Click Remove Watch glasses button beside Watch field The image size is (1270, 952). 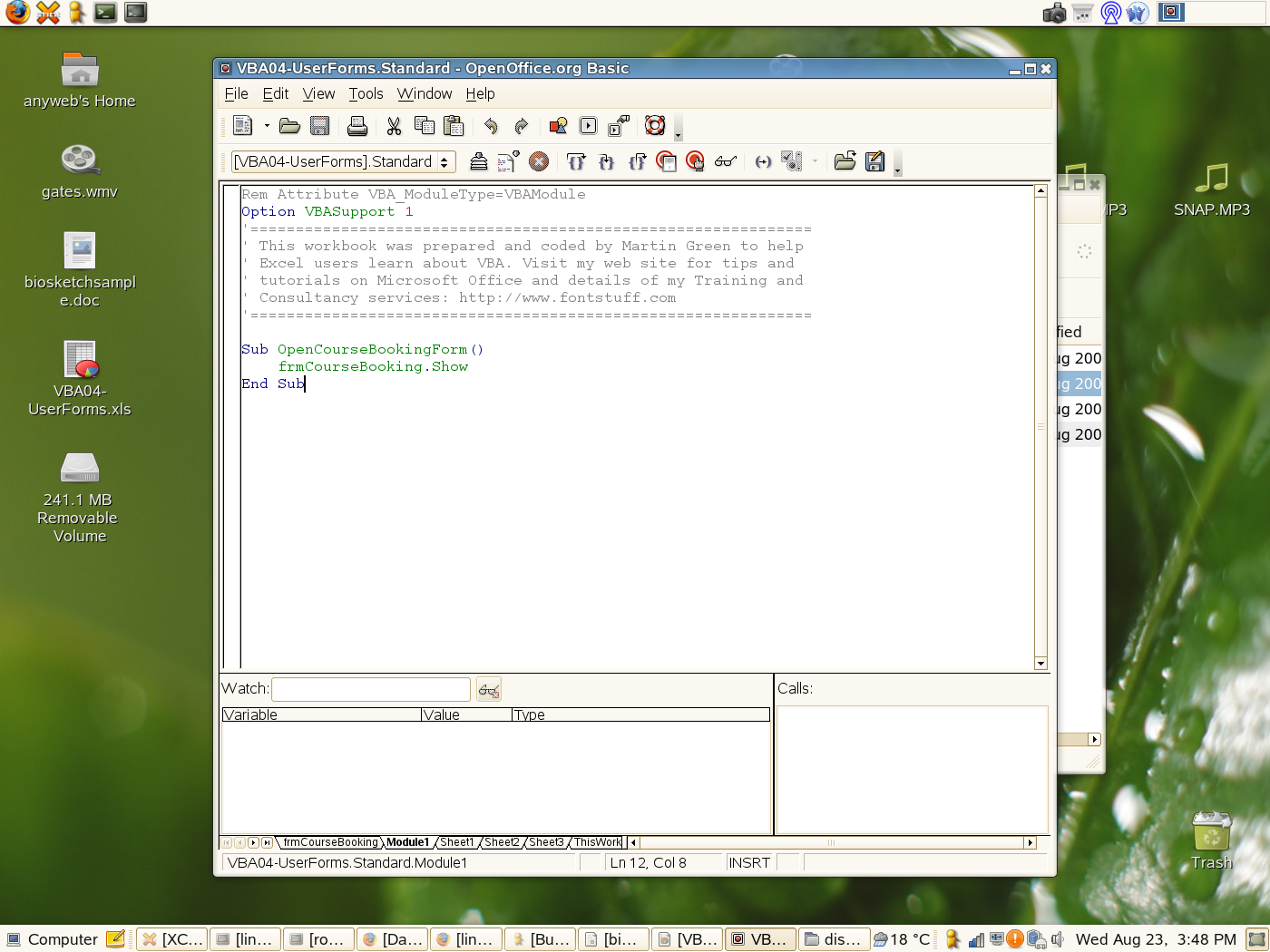[489, 689]
